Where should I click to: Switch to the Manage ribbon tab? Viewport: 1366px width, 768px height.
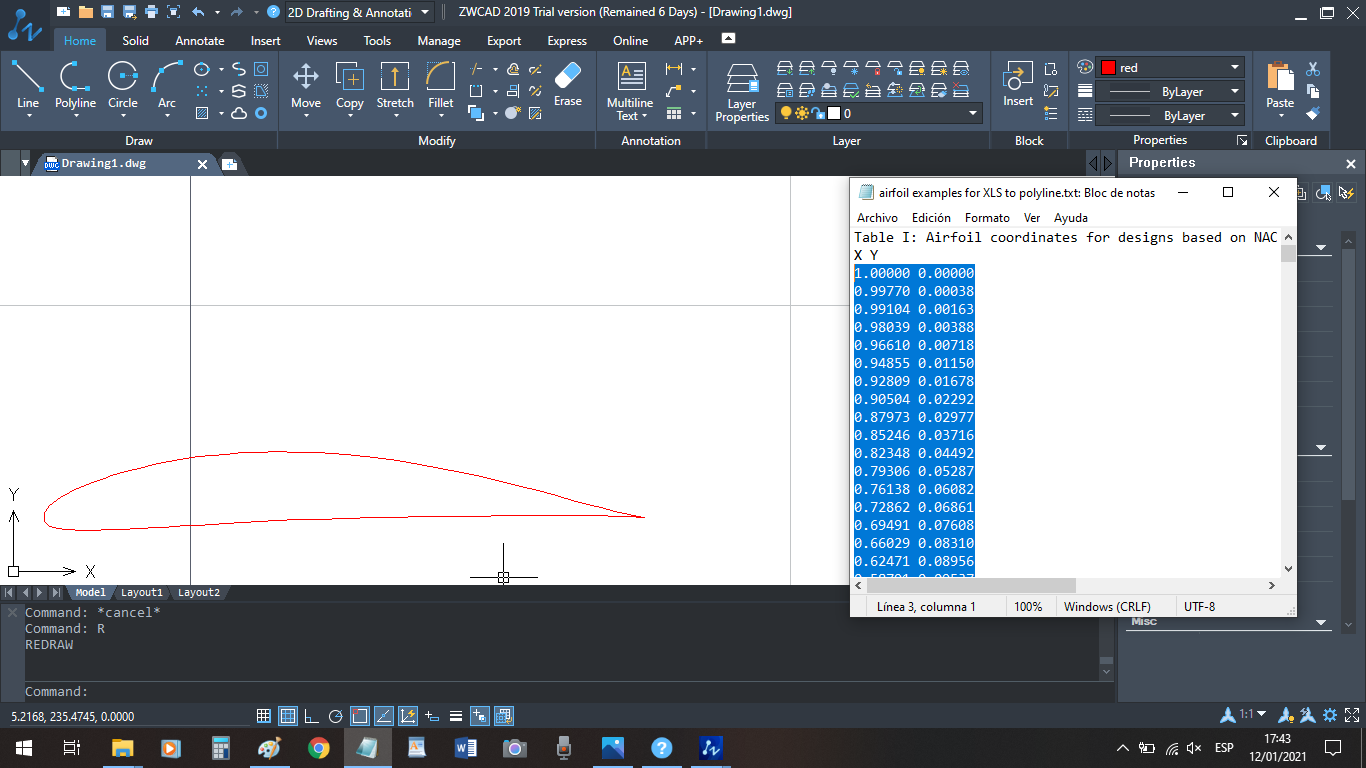tap(439, 41)
